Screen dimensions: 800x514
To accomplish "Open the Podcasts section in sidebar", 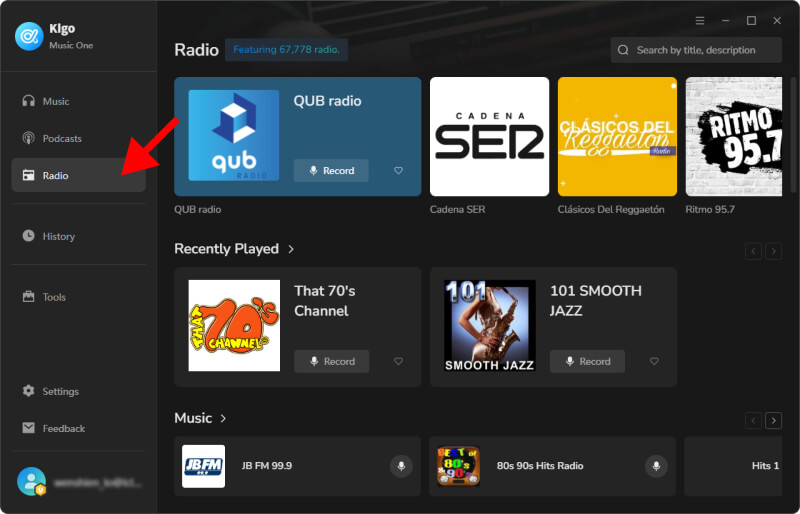I will click(78, 138).
